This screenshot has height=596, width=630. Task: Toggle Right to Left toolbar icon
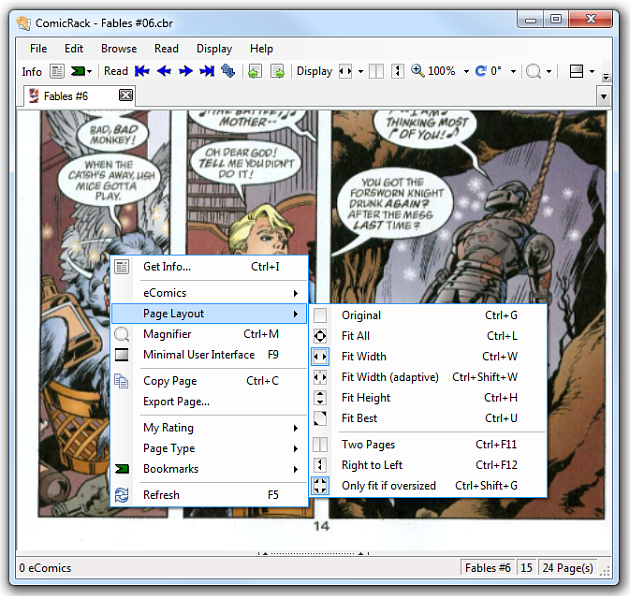(397, 72)
